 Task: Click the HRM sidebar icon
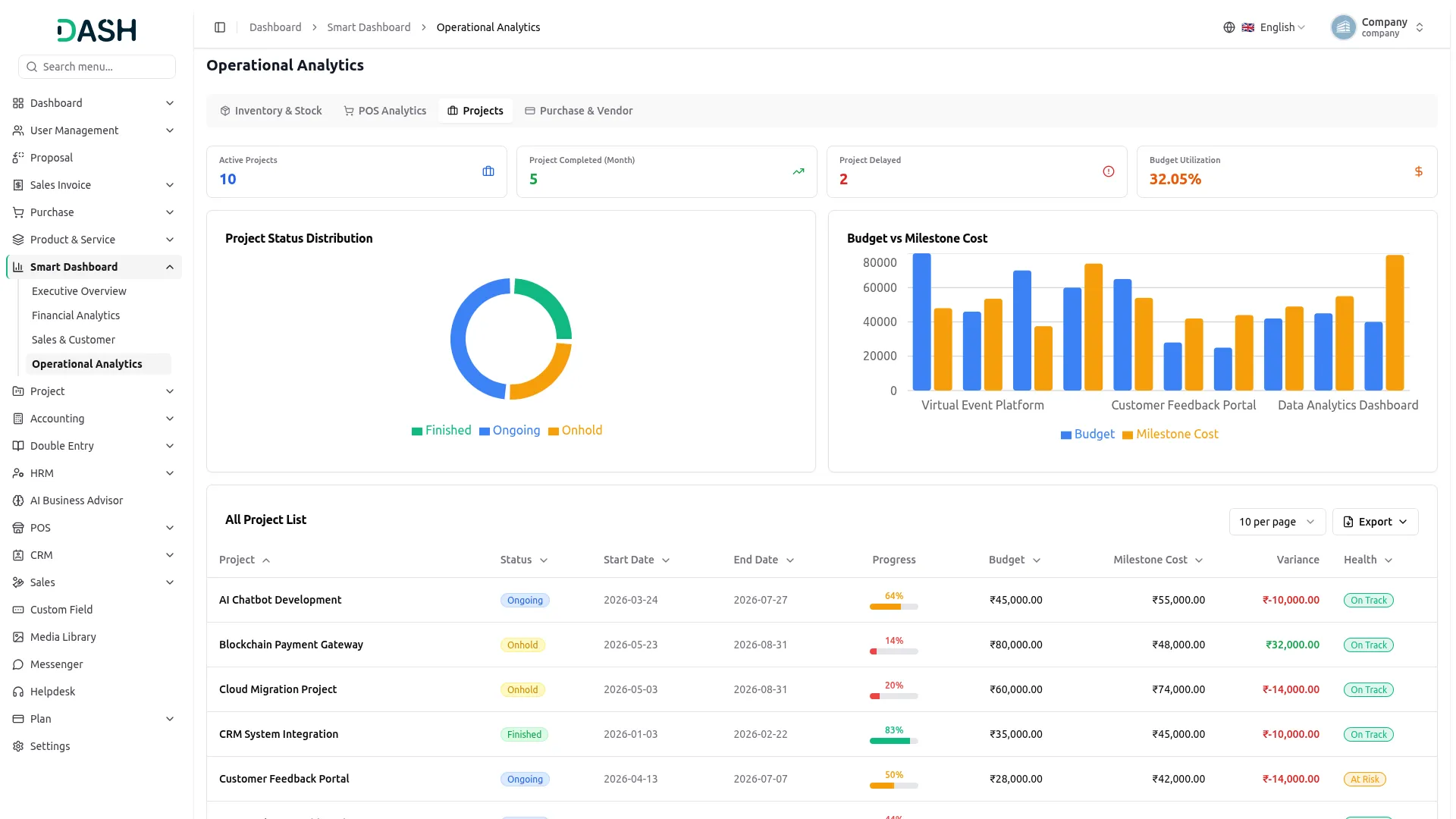(x=18, y=473)
